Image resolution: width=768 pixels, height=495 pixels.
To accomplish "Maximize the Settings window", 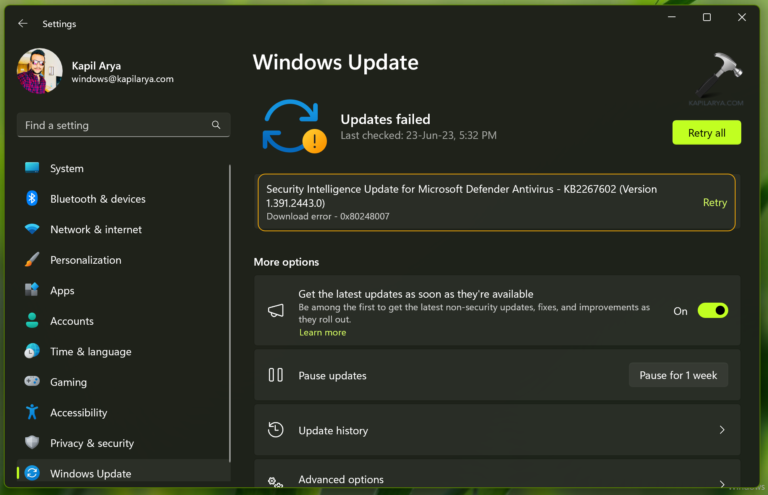I will click(707, 17).
